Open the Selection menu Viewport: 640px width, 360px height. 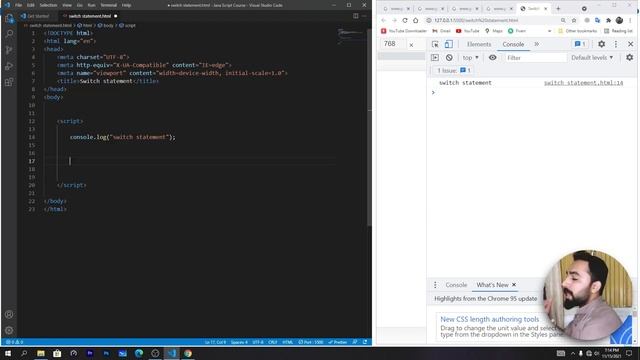click(x=48, y=5)
